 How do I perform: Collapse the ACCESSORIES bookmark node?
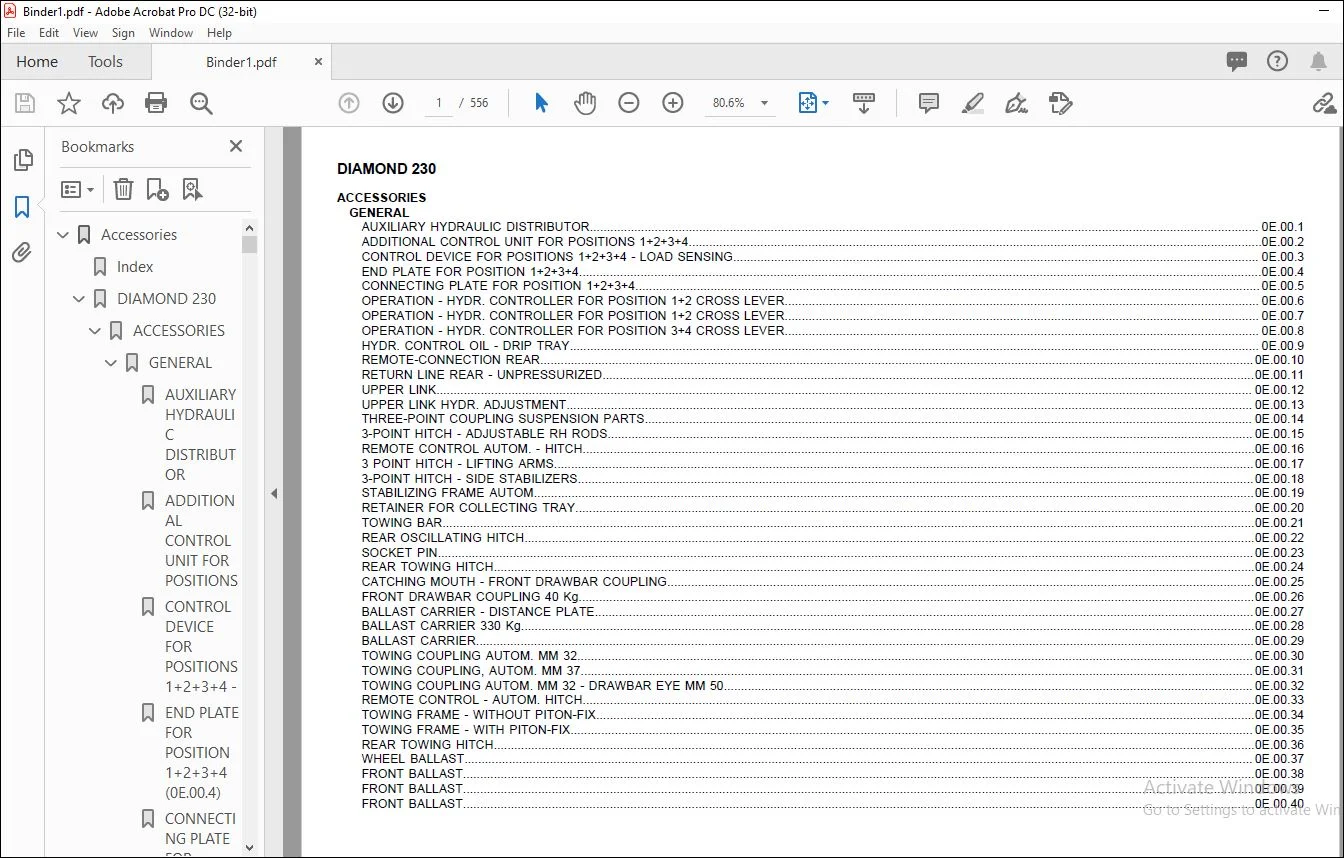[96, 331]
